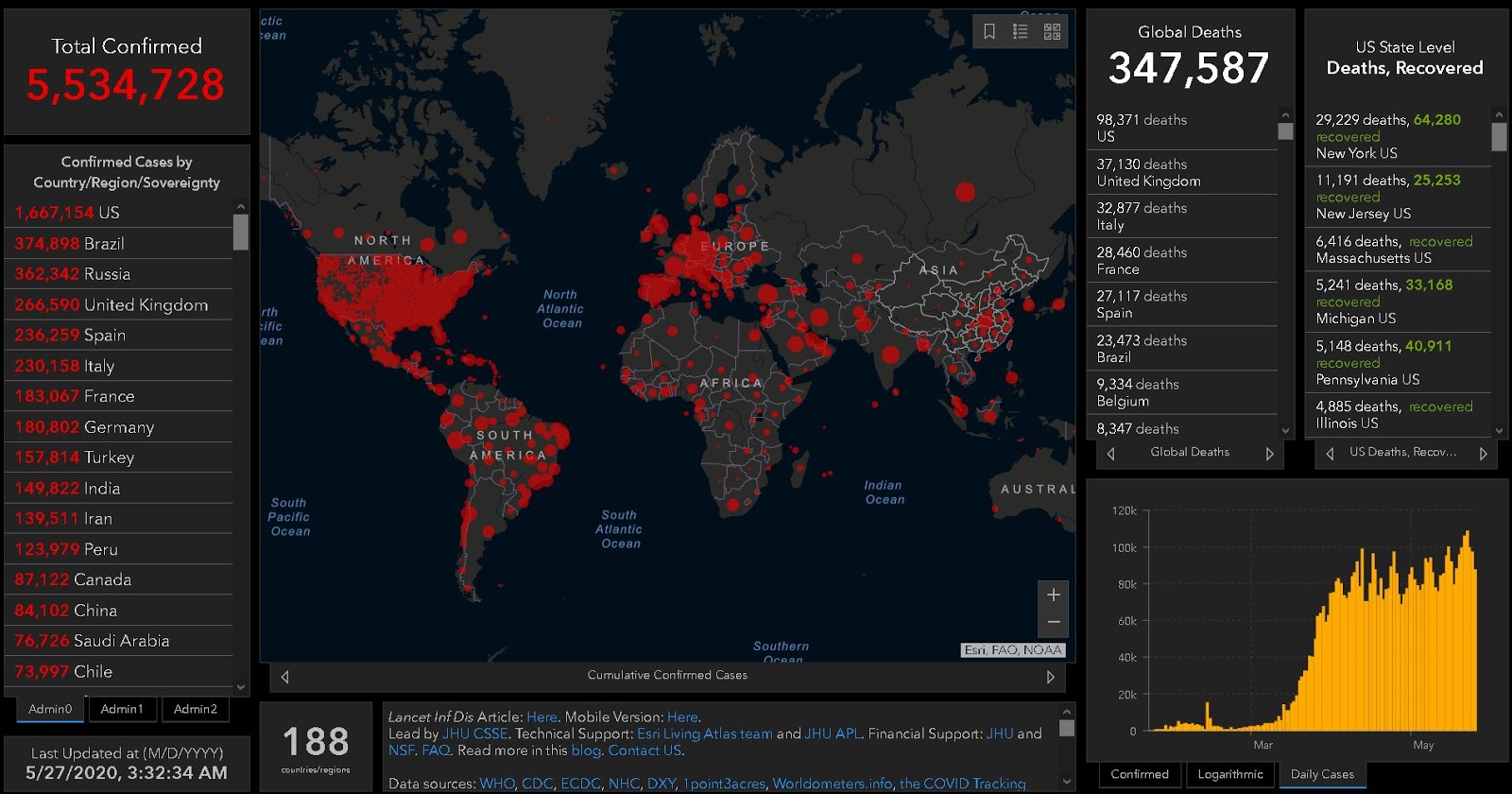Open 1point3acres data source link
Screen dimensions: 1512x794
click(x=724, y=784)
